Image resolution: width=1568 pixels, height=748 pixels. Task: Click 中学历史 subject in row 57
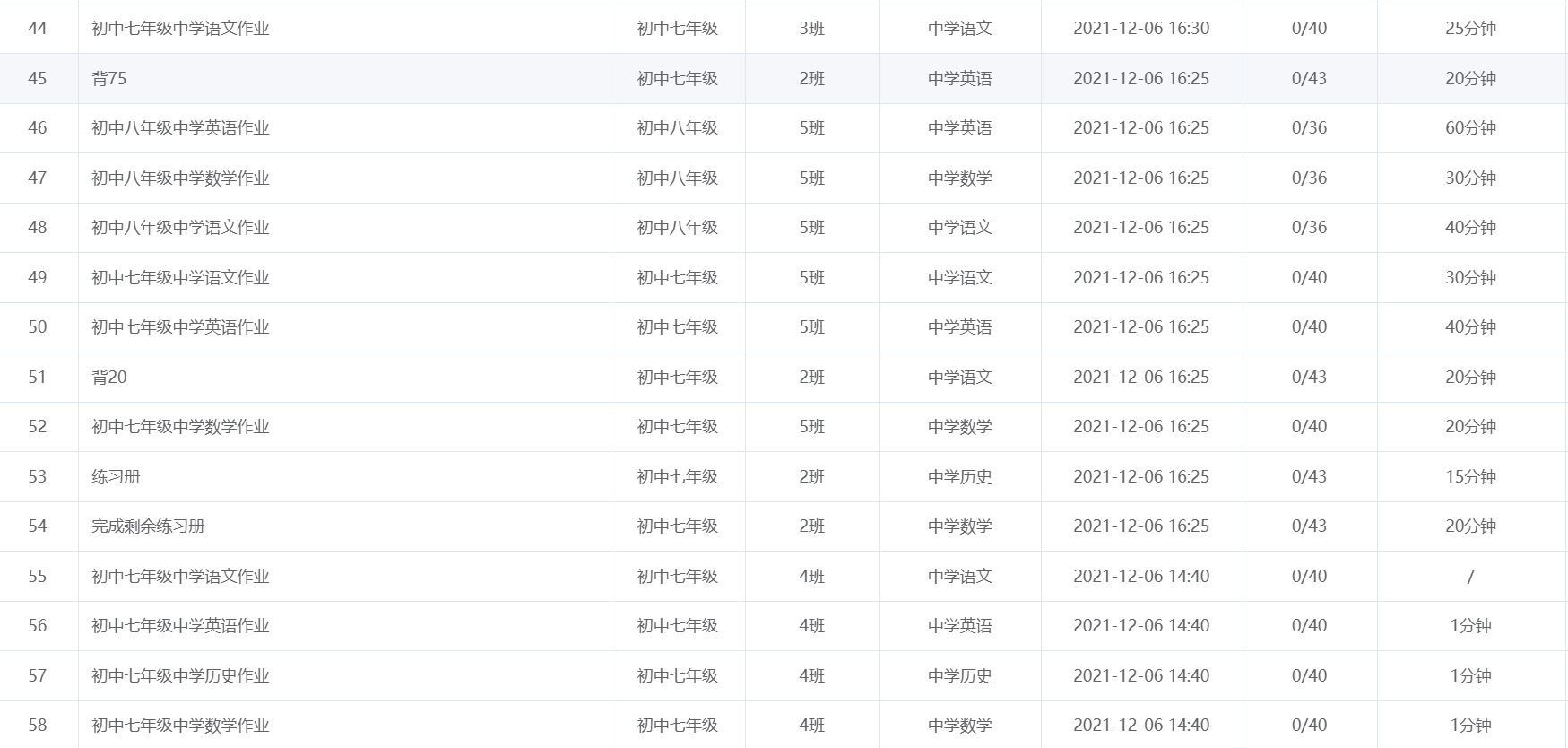click(959, 676)
